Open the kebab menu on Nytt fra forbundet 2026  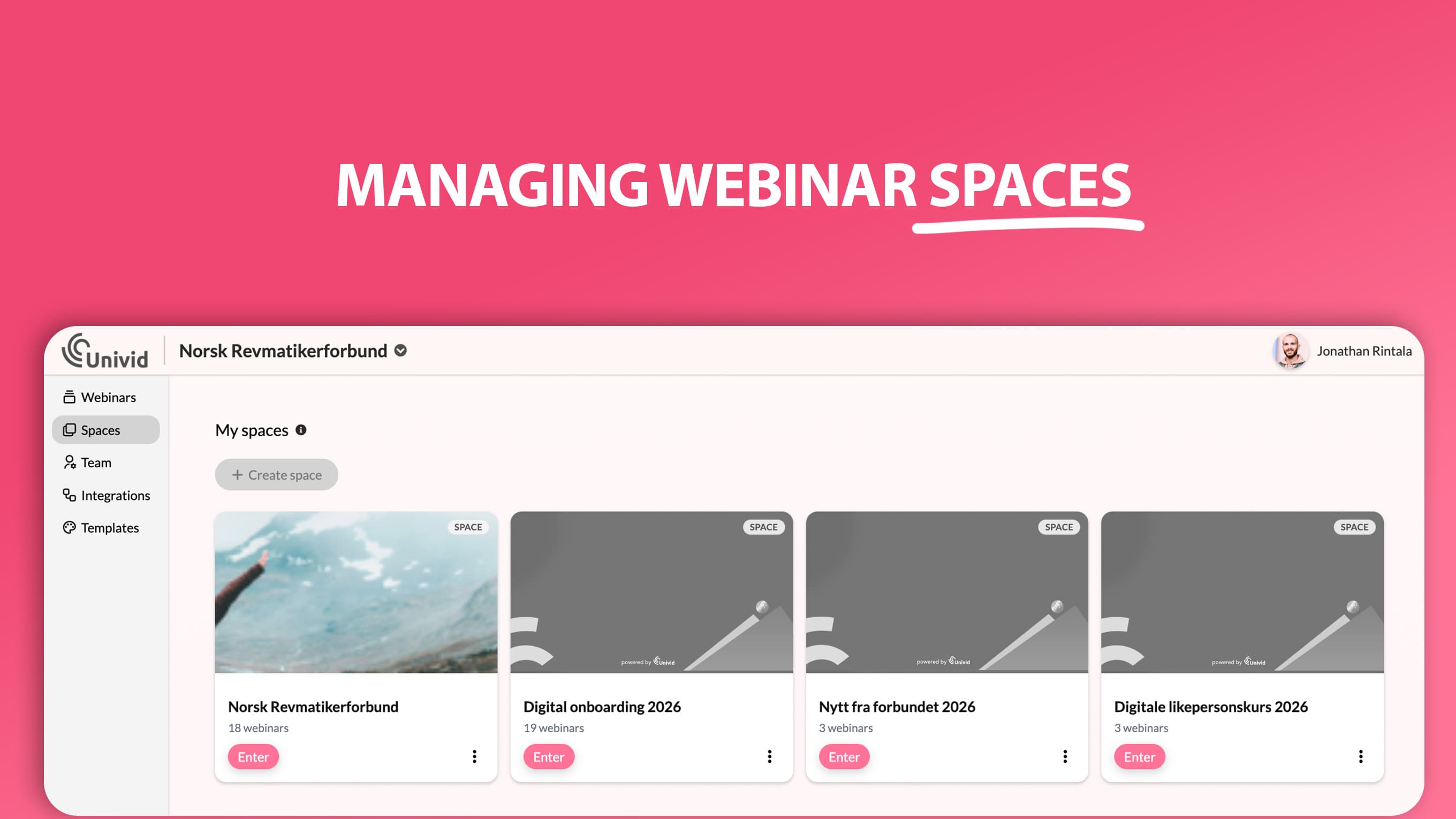pyautogui.click(x=1065, y=757)
